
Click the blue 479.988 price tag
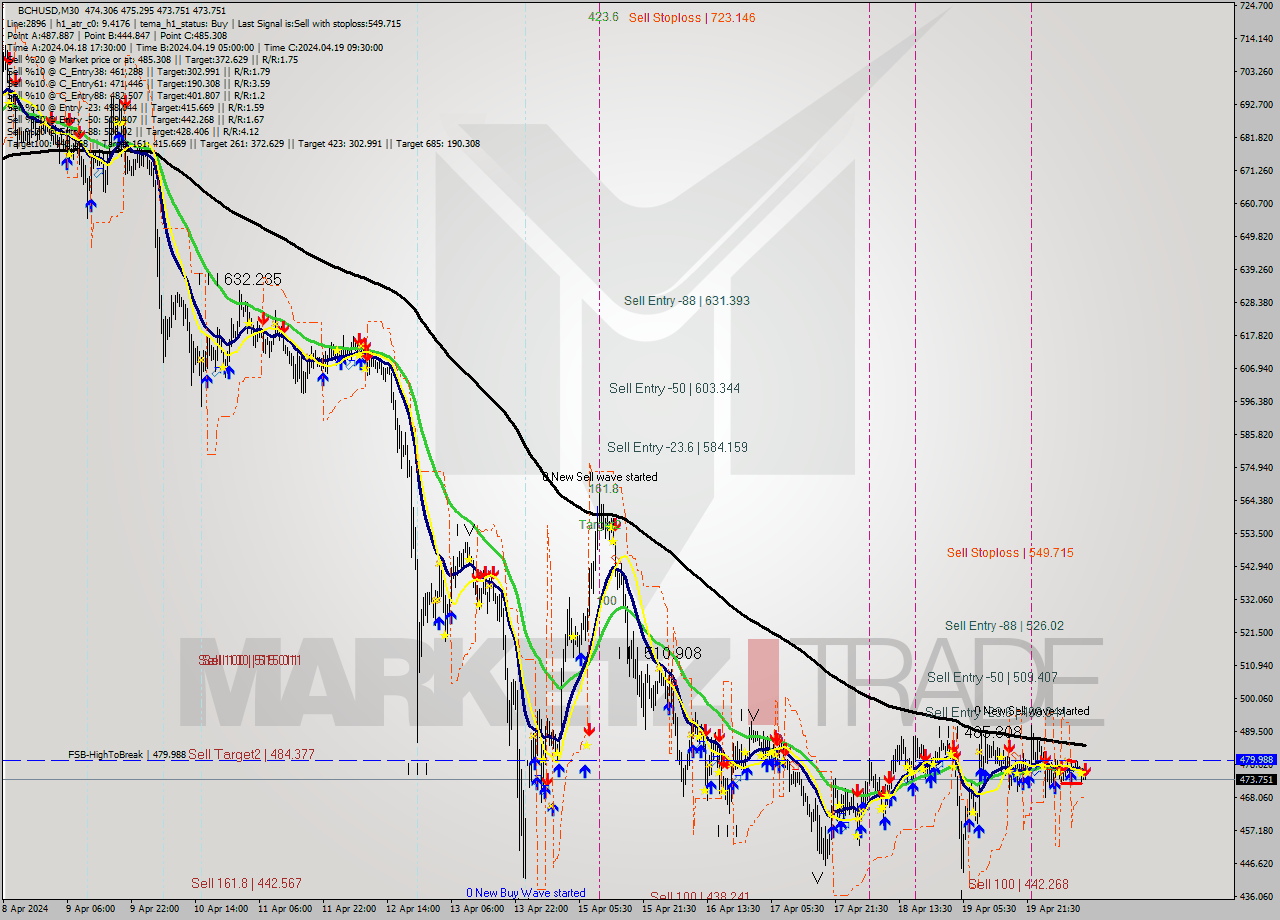point(1256,760)
